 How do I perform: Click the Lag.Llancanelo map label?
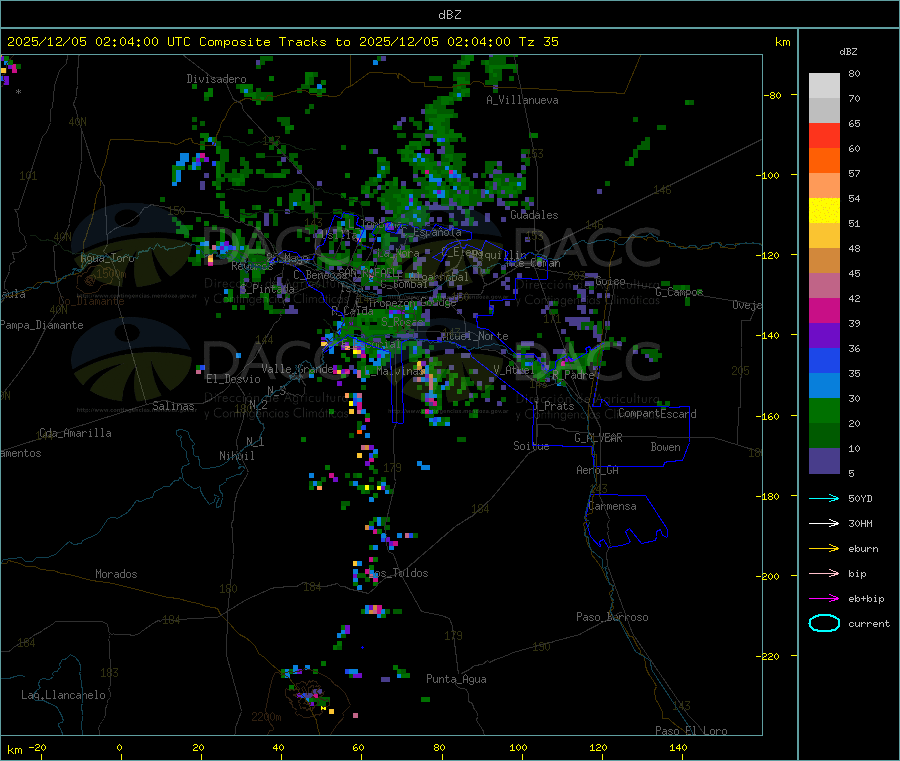[63, 695]
